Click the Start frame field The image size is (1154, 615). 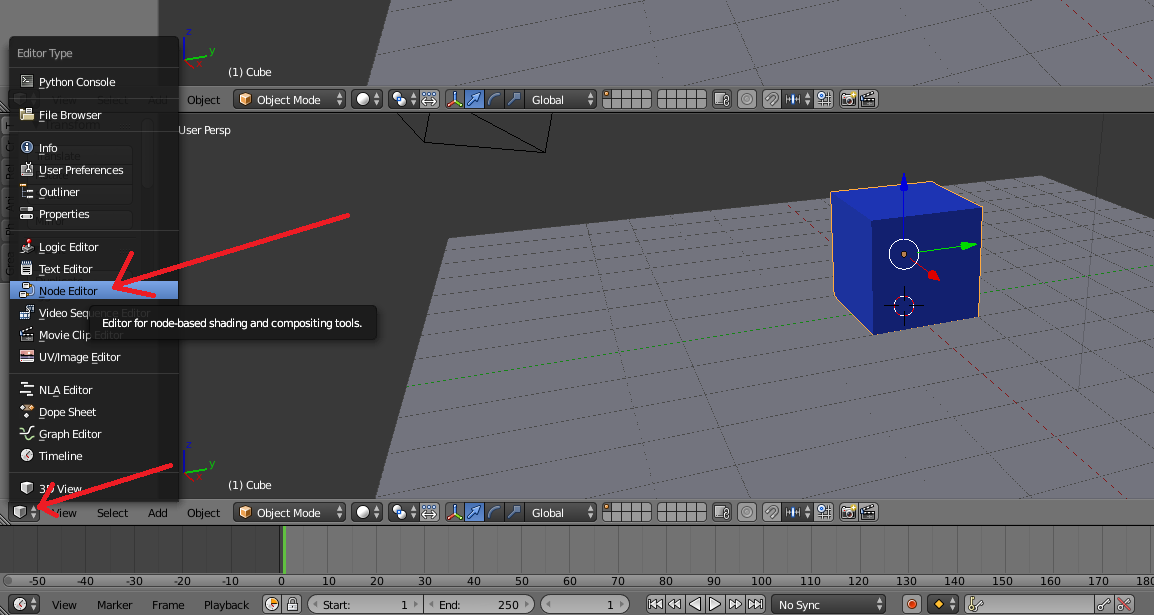coord(366,605)
